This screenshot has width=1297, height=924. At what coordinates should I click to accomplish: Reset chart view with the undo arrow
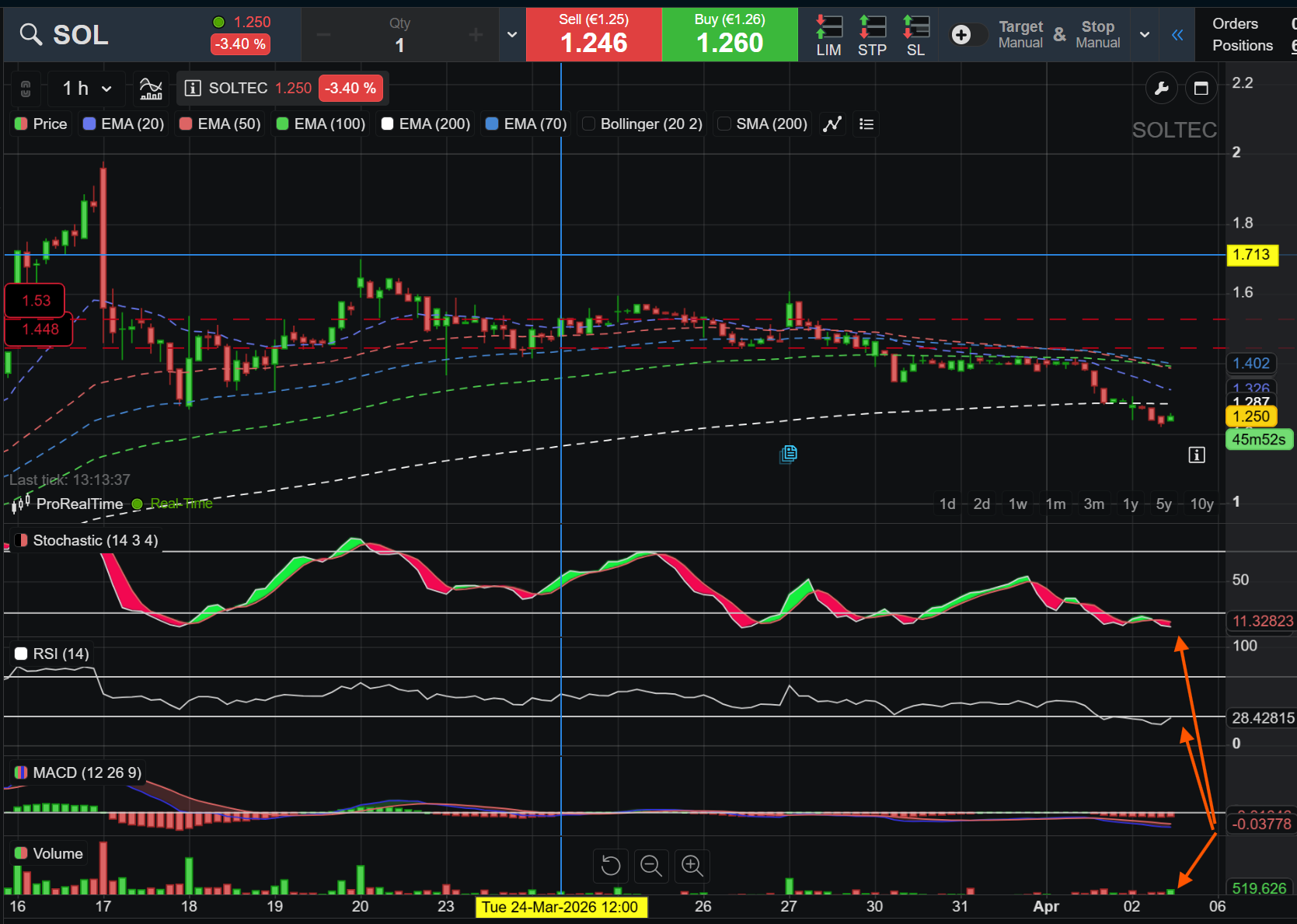coord(611,865)
